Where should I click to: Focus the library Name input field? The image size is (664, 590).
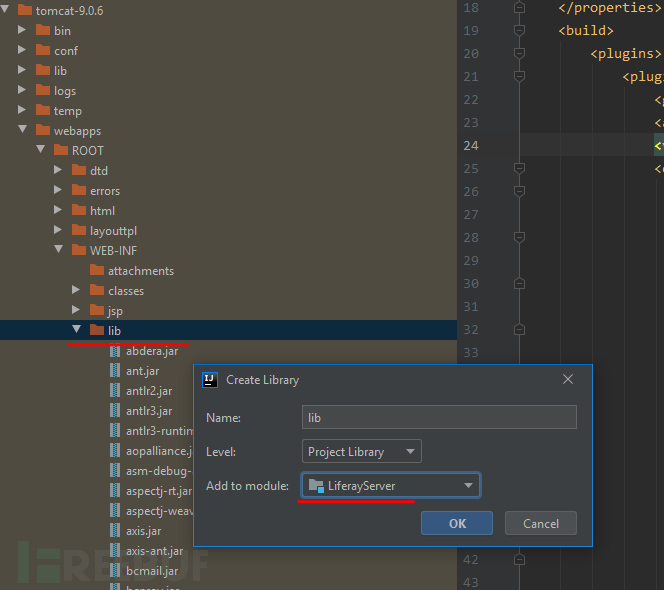(x=439, y=417)
